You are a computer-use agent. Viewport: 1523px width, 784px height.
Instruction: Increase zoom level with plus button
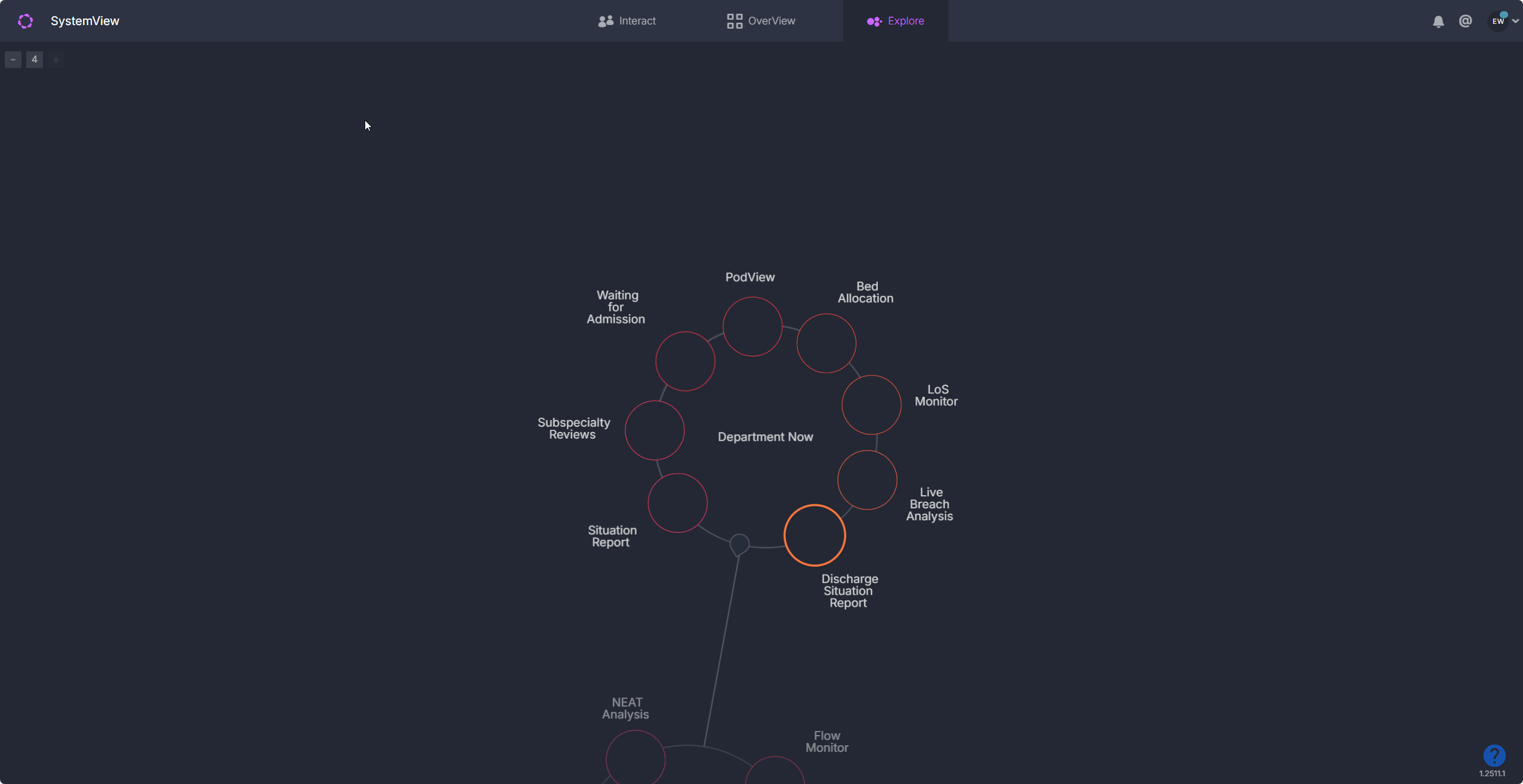pos(56,60)
